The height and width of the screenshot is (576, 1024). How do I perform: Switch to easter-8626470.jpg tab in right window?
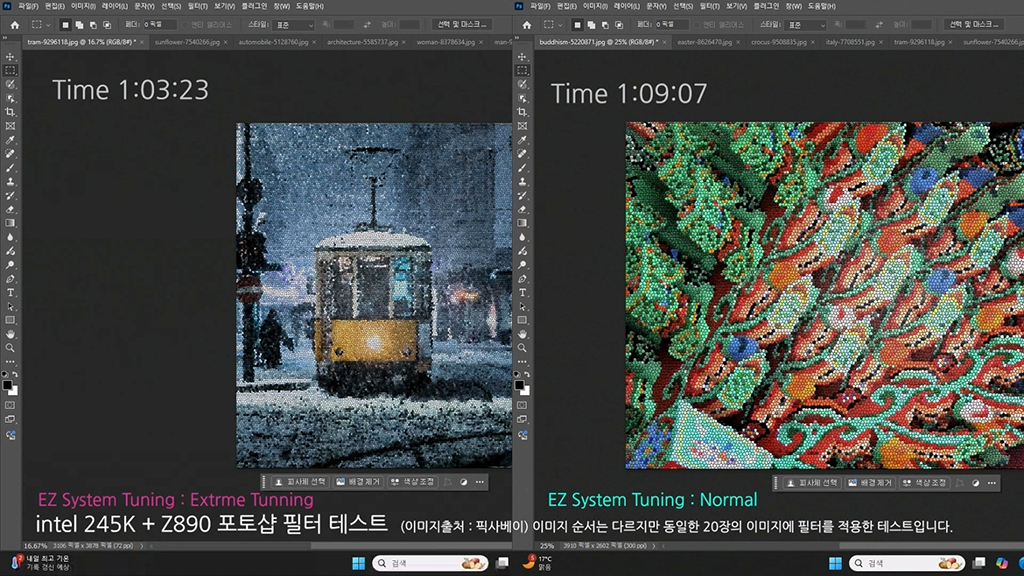pos(705,42)
